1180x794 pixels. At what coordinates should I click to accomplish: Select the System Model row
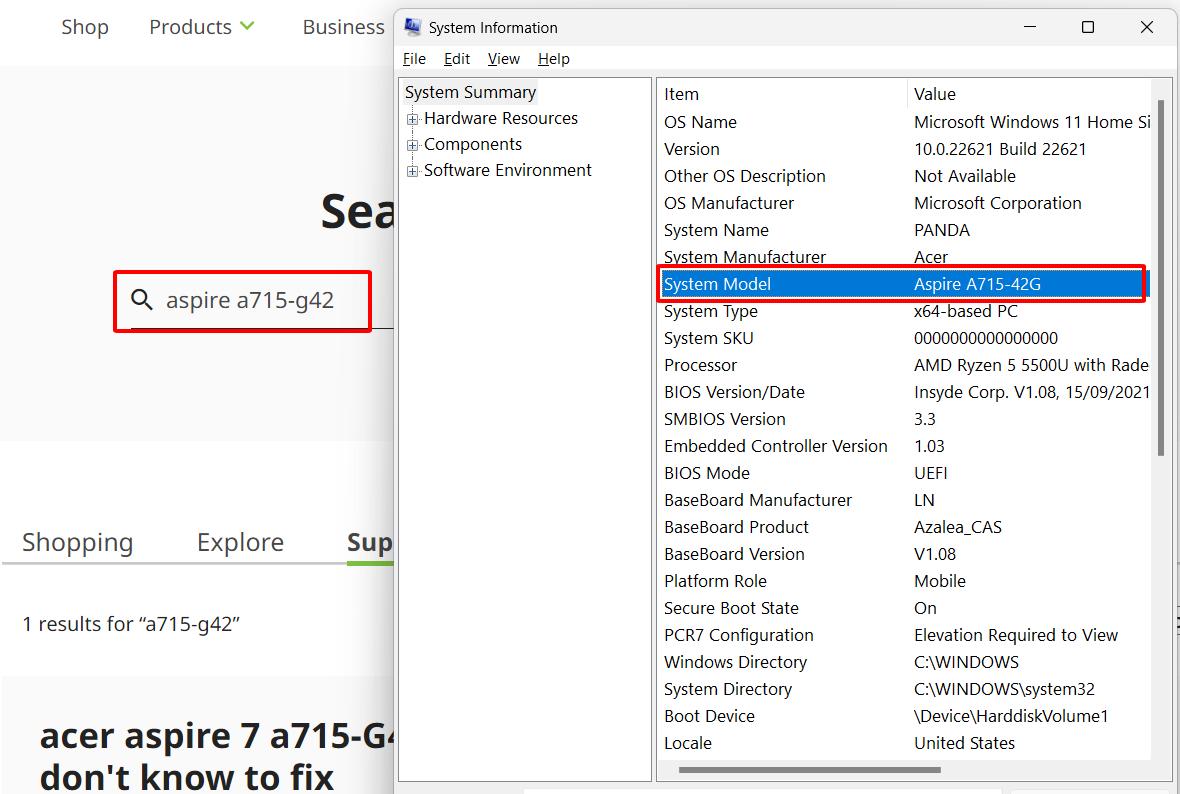point(905,284)
